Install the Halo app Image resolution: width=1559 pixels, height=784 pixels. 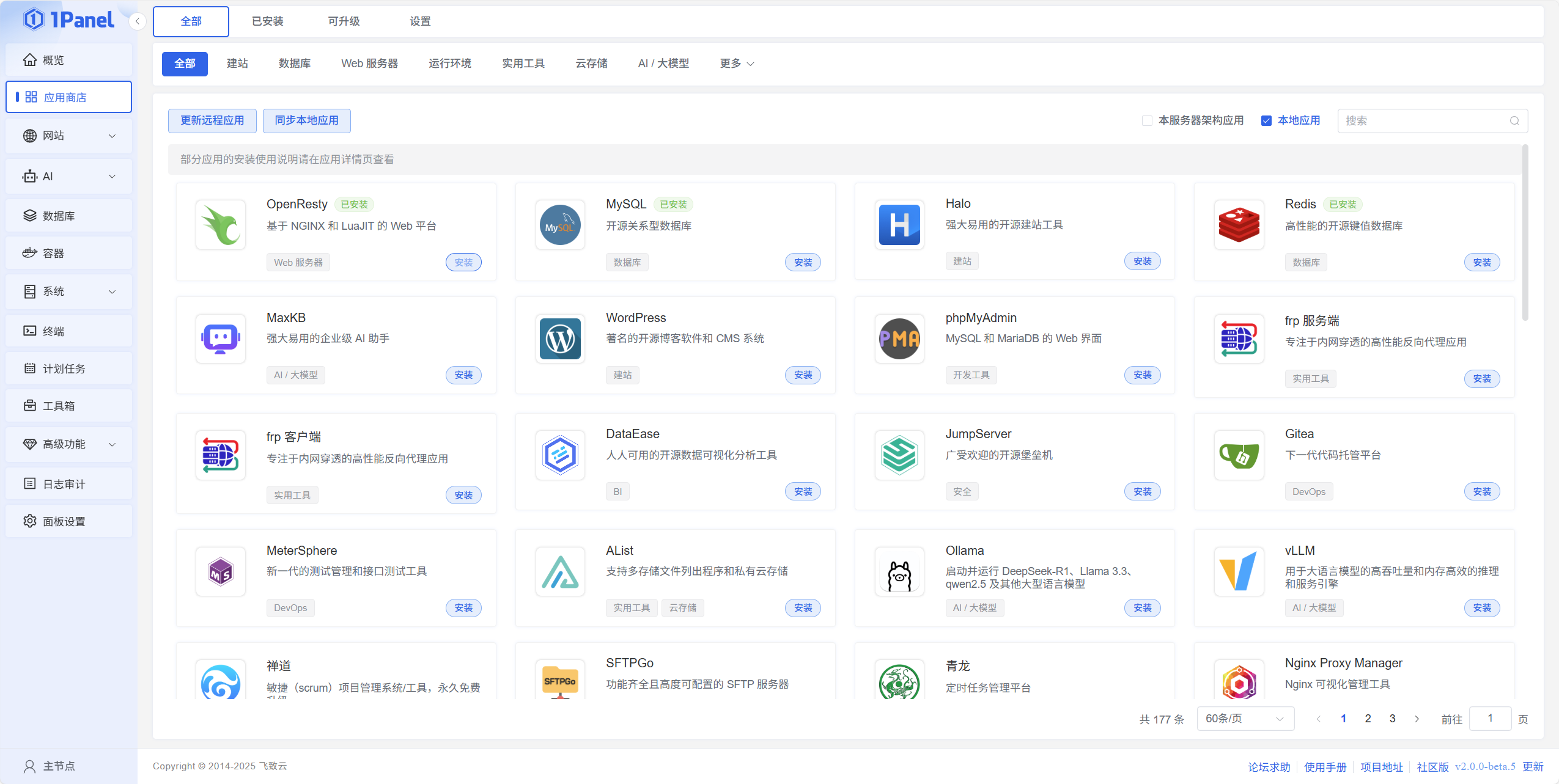1142,262
